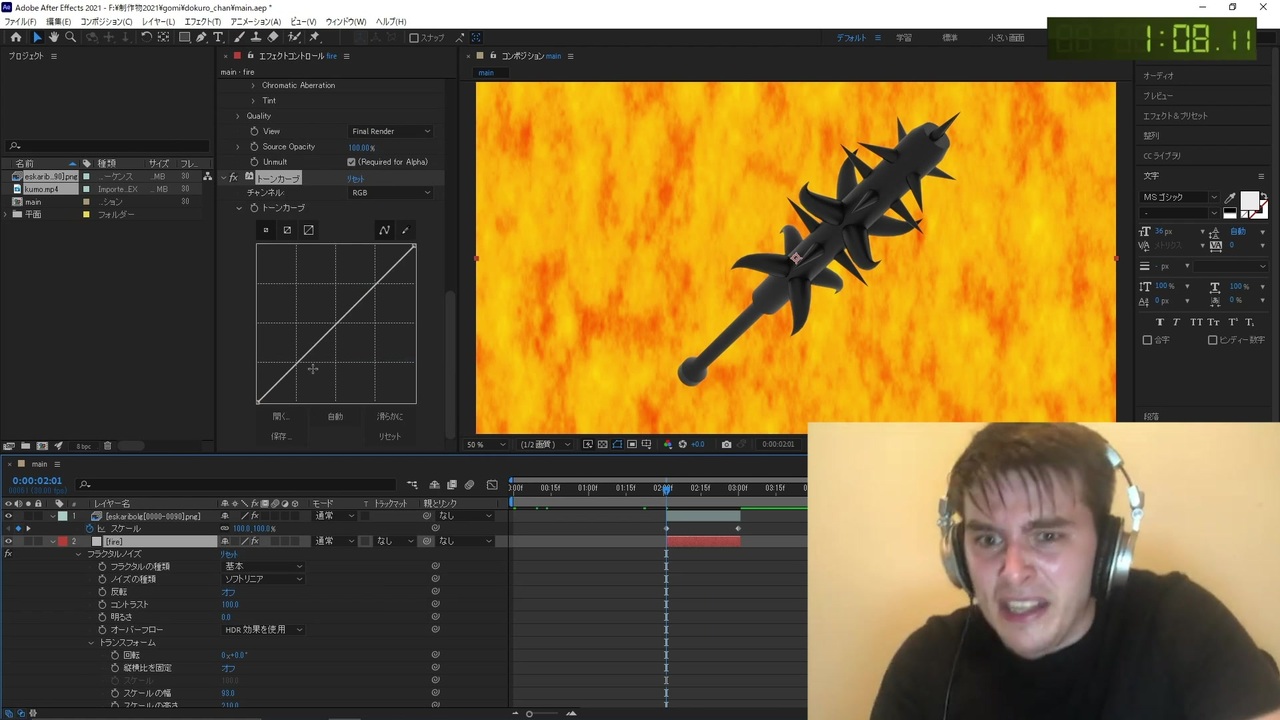
Task: Select the Puppet Pin tool
Action: (x=314, y=37)
